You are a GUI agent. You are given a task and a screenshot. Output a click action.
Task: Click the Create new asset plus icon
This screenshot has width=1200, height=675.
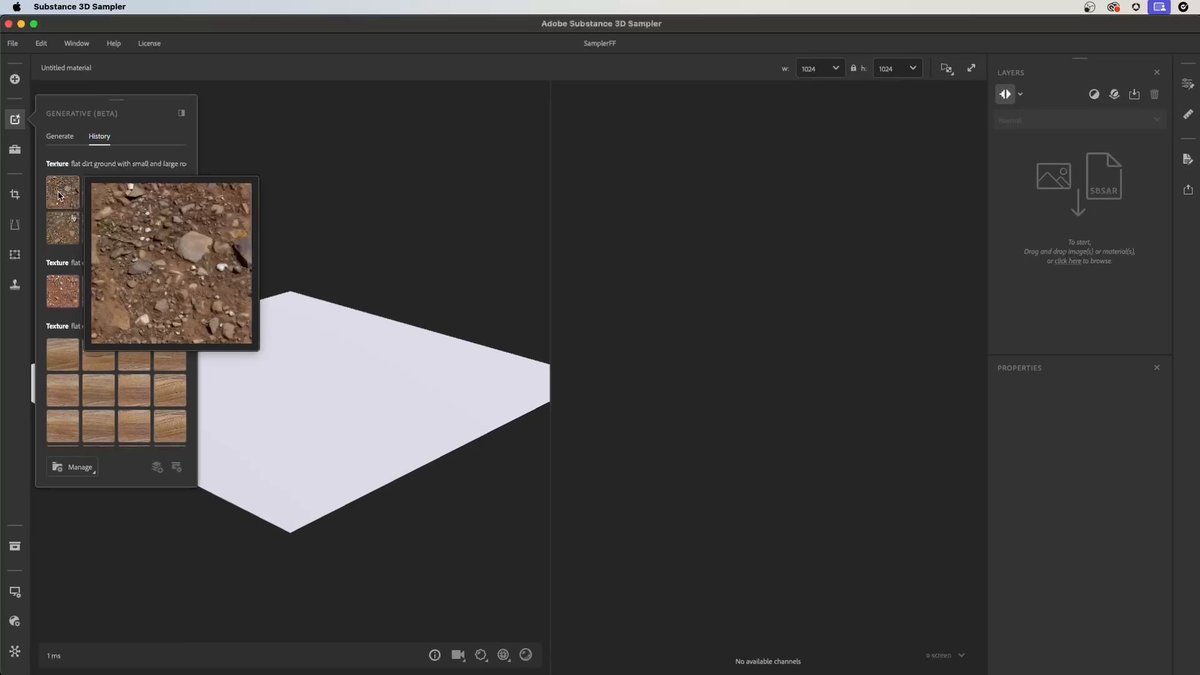point(15,79)
